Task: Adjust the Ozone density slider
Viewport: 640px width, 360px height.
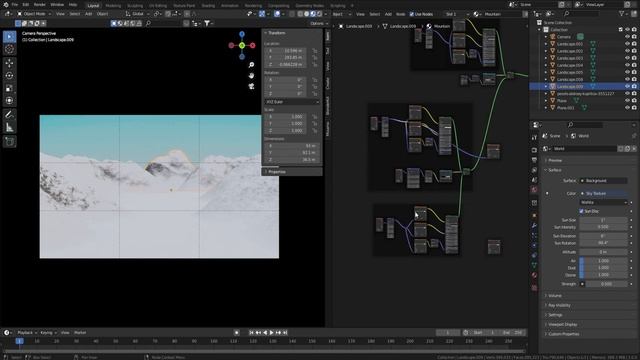Action: click(603, 275)
